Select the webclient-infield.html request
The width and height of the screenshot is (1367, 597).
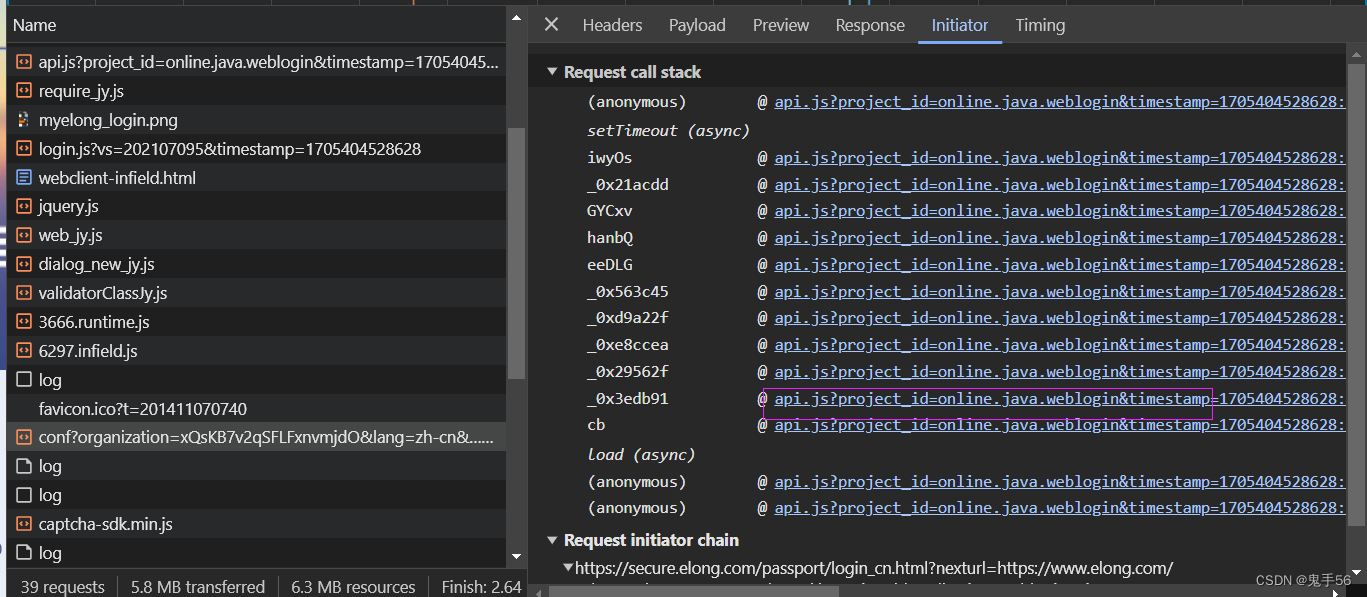coord(256,178)
